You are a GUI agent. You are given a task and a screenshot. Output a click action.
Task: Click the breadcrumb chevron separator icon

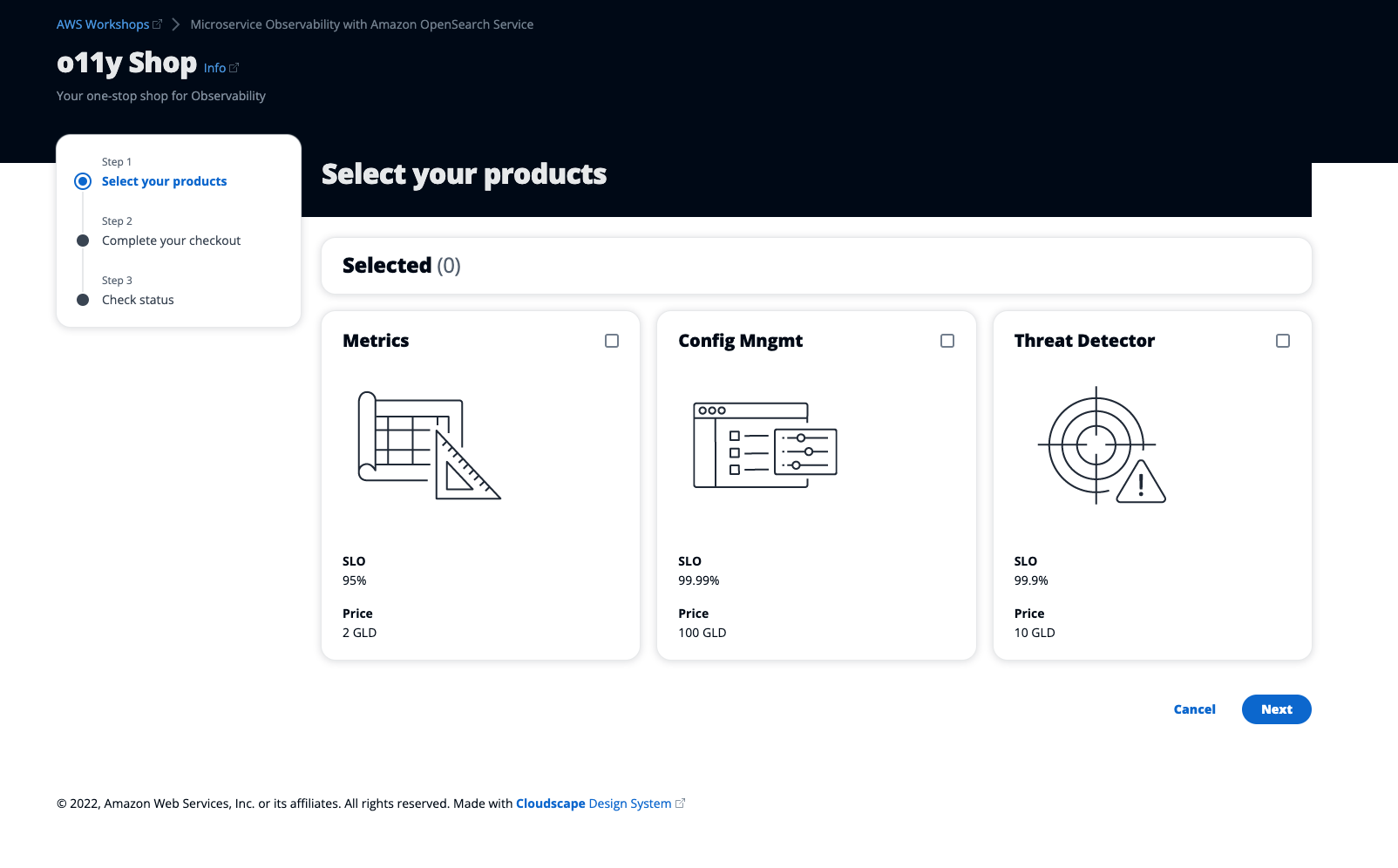click(x=176, y=24)
